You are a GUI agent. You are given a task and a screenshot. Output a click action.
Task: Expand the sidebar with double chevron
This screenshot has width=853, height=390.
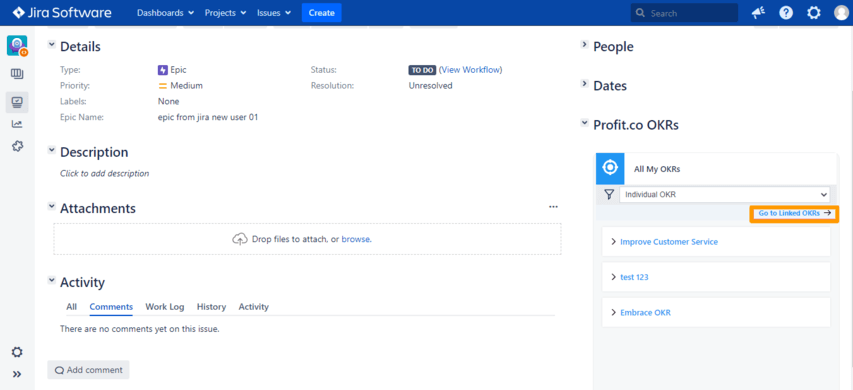pyautogui.click(x=17, y=374)
